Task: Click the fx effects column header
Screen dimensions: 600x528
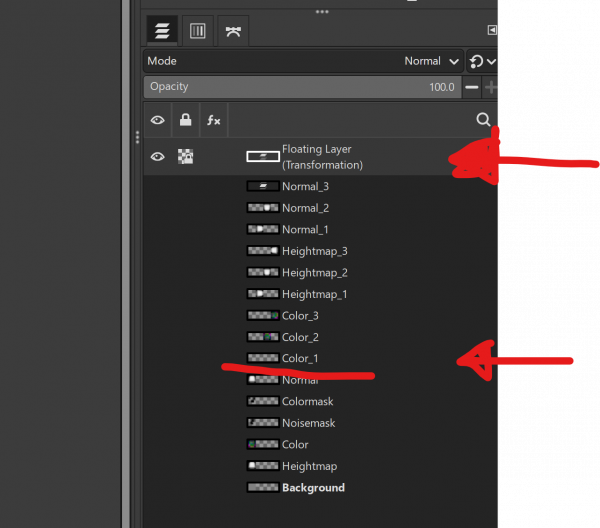Action: click(x=214, y=120)
